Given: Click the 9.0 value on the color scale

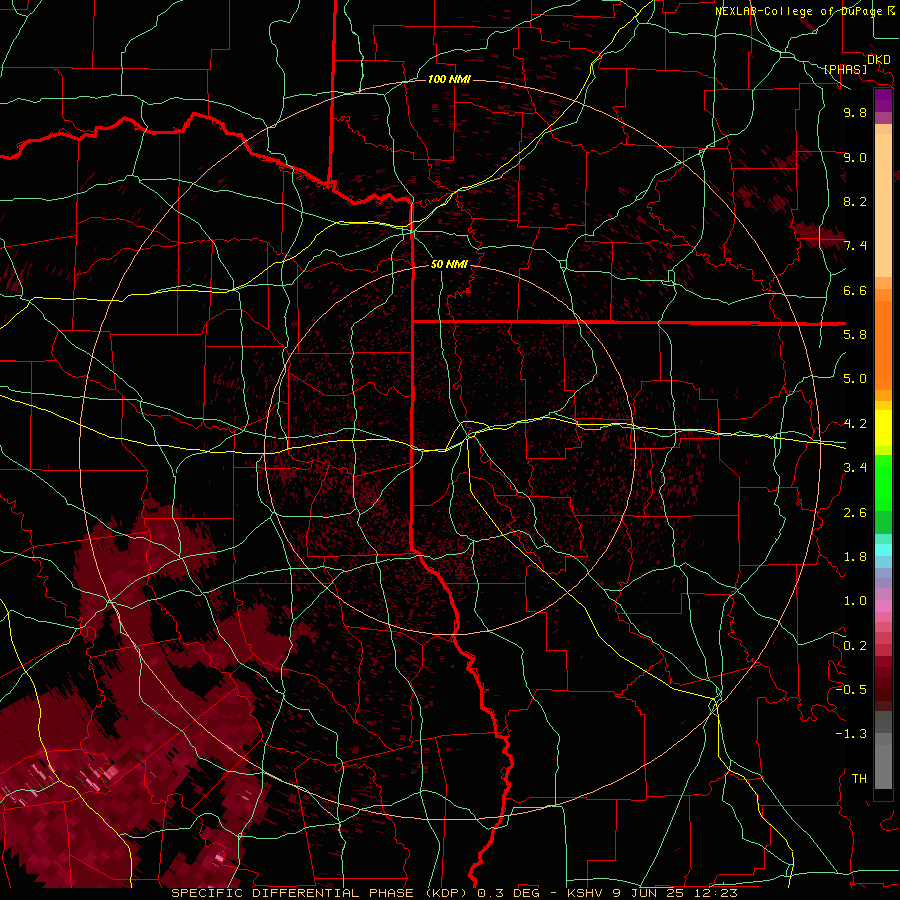Looking at the screenshot, I should click(x=855, y=157).
